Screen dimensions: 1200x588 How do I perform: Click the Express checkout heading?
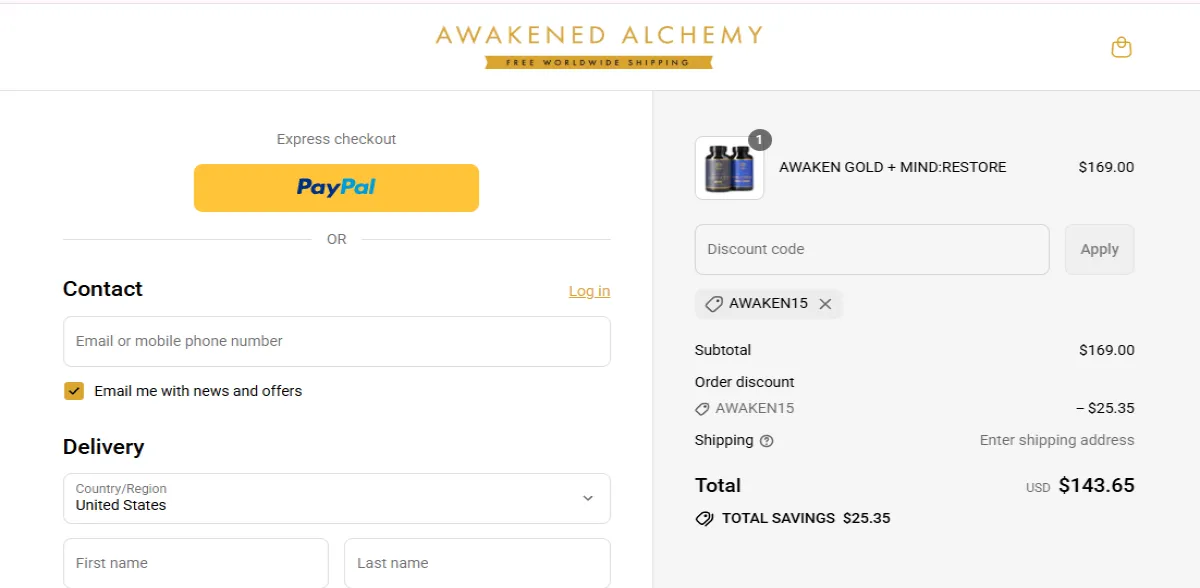click(336, 139)
